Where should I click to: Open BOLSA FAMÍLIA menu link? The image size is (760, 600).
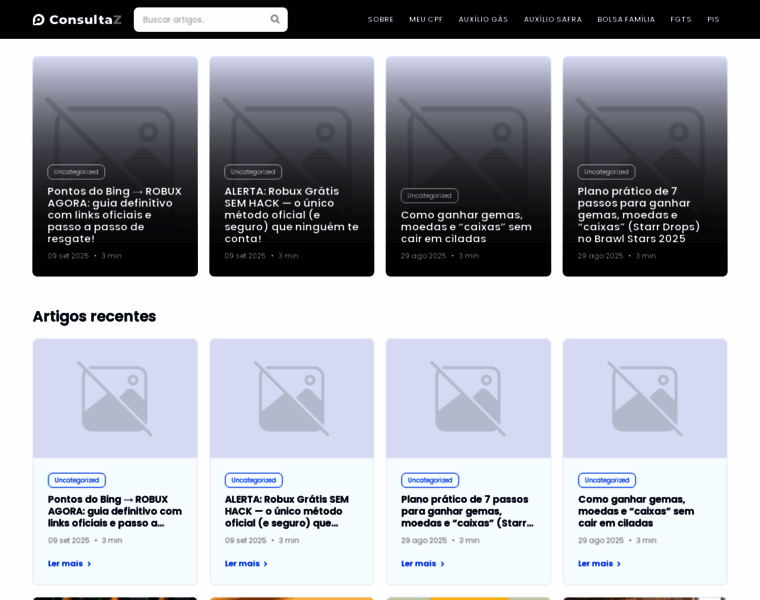pyautogui.click(x=626, y=19)
